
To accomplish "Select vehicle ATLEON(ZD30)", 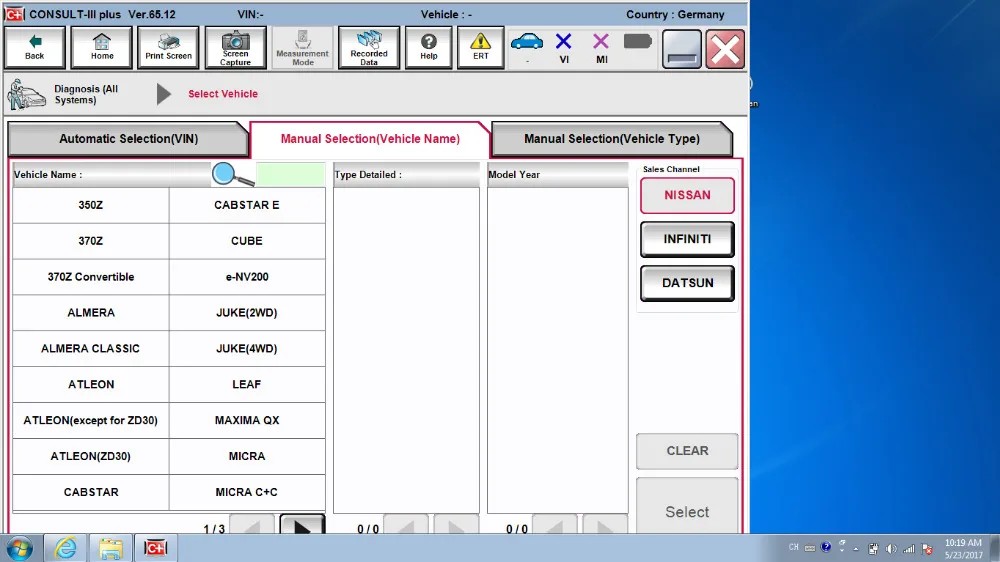I will pos(91,456).
